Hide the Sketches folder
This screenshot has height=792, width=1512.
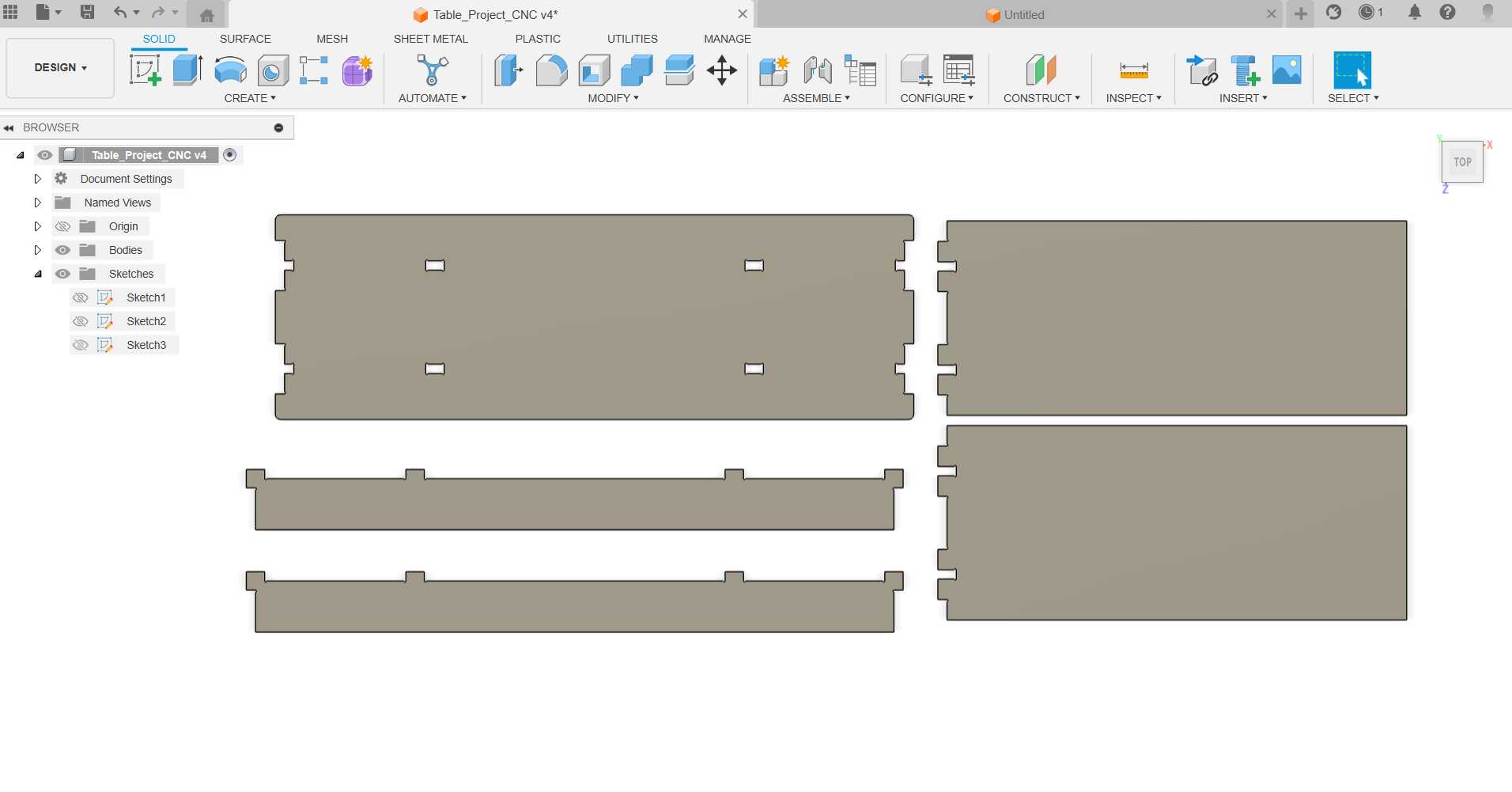tap(62, 274)
